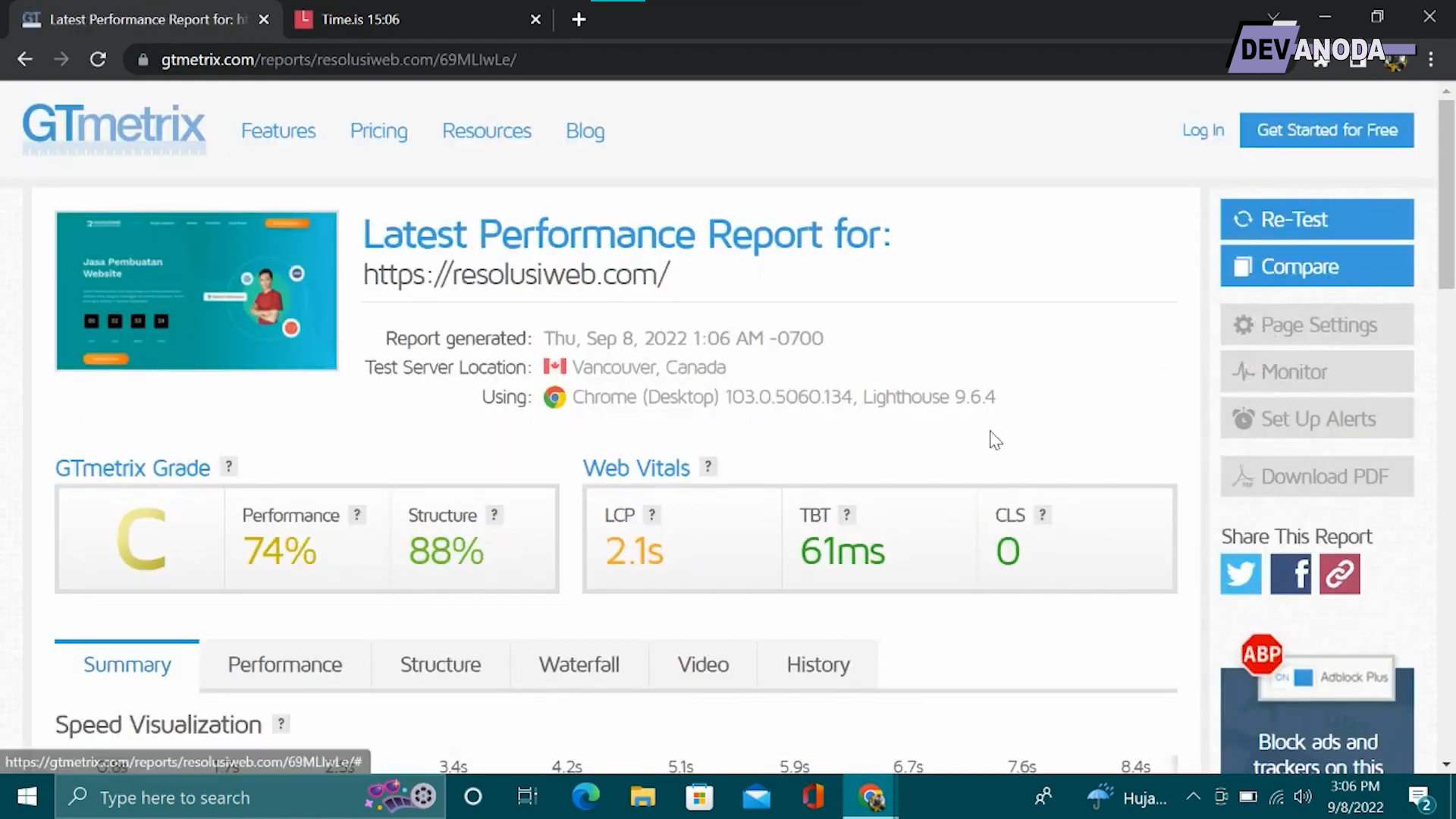Open Microsoft Store from taskbar

pyautogui.click(x=699, y=797)
